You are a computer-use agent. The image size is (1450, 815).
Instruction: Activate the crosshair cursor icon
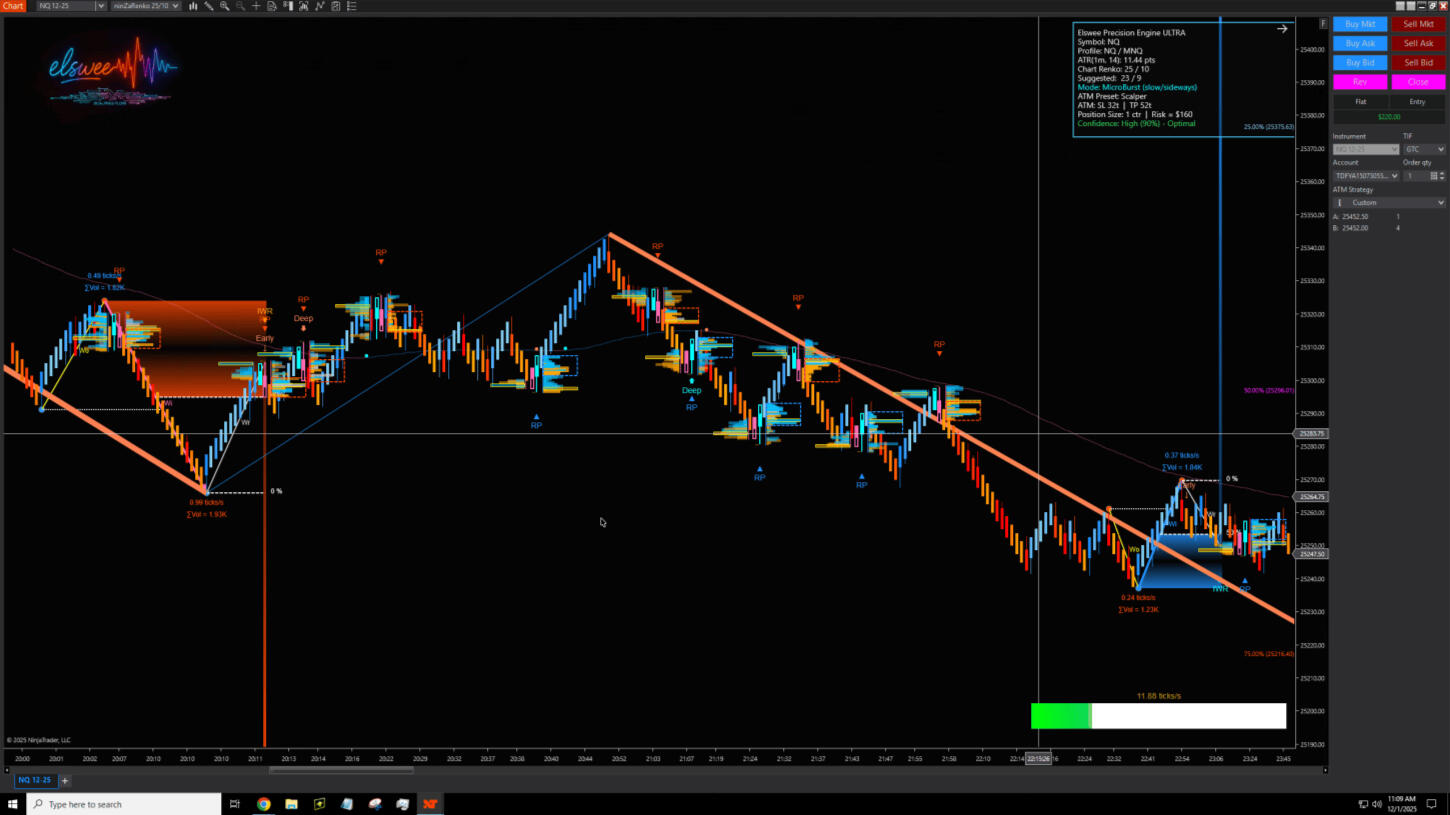pyautogui.click(x=256, y=6)
